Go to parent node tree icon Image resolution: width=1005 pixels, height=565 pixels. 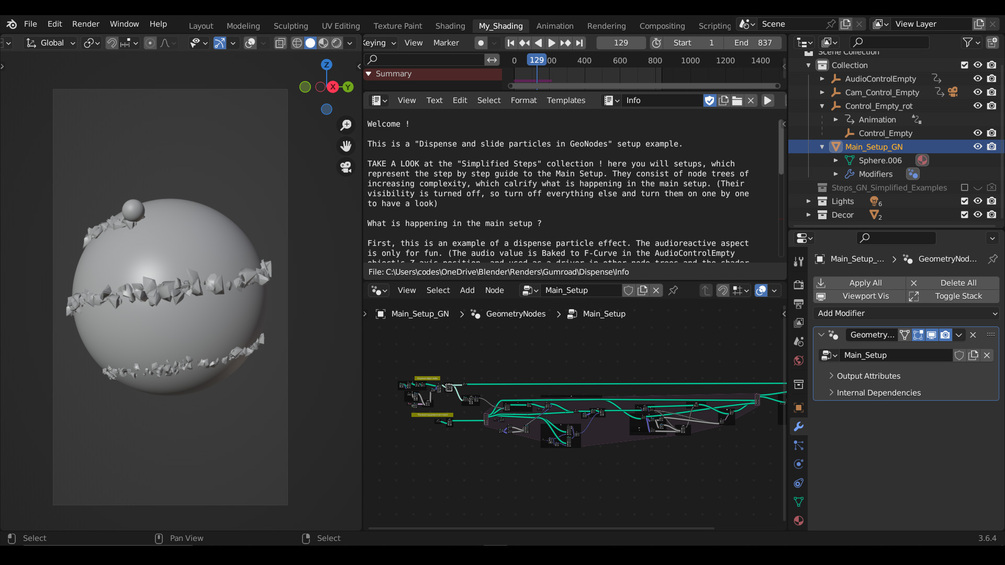pyautogui.click(x=706, y=290)
